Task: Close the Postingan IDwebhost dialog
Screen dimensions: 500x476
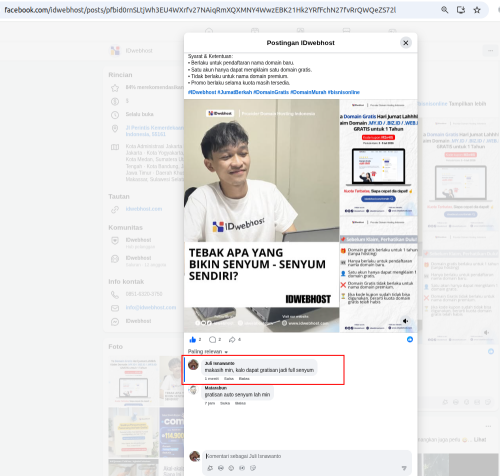Action: 406,43
